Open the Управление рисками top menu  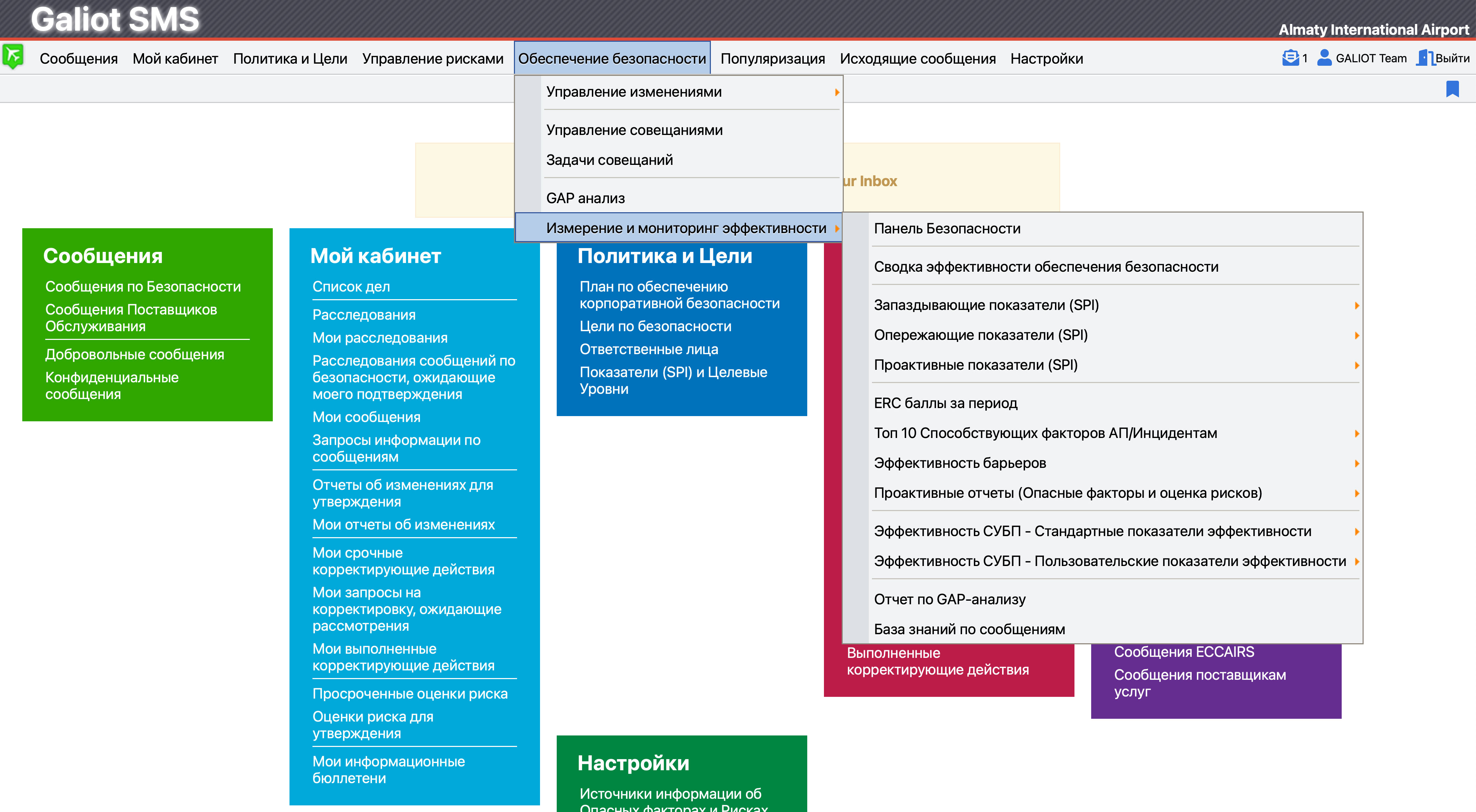(x=433, y=58)
